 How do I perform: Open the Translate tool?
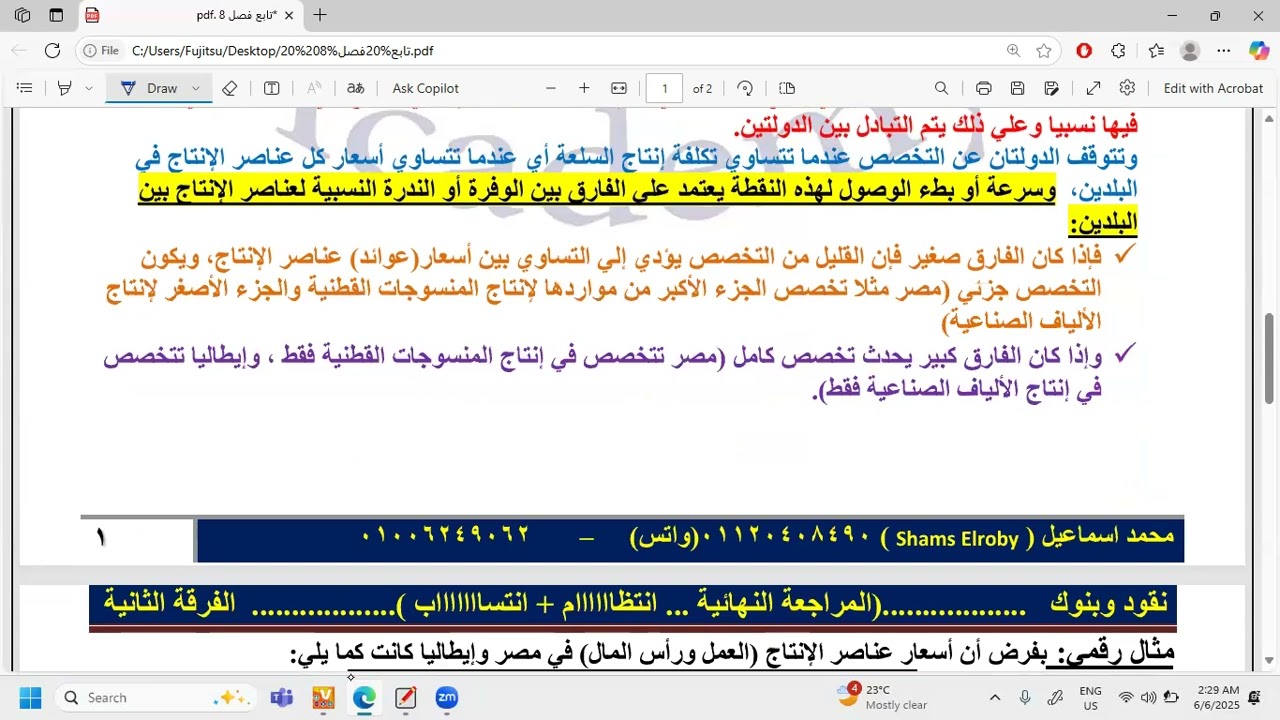tap(356, 88)
